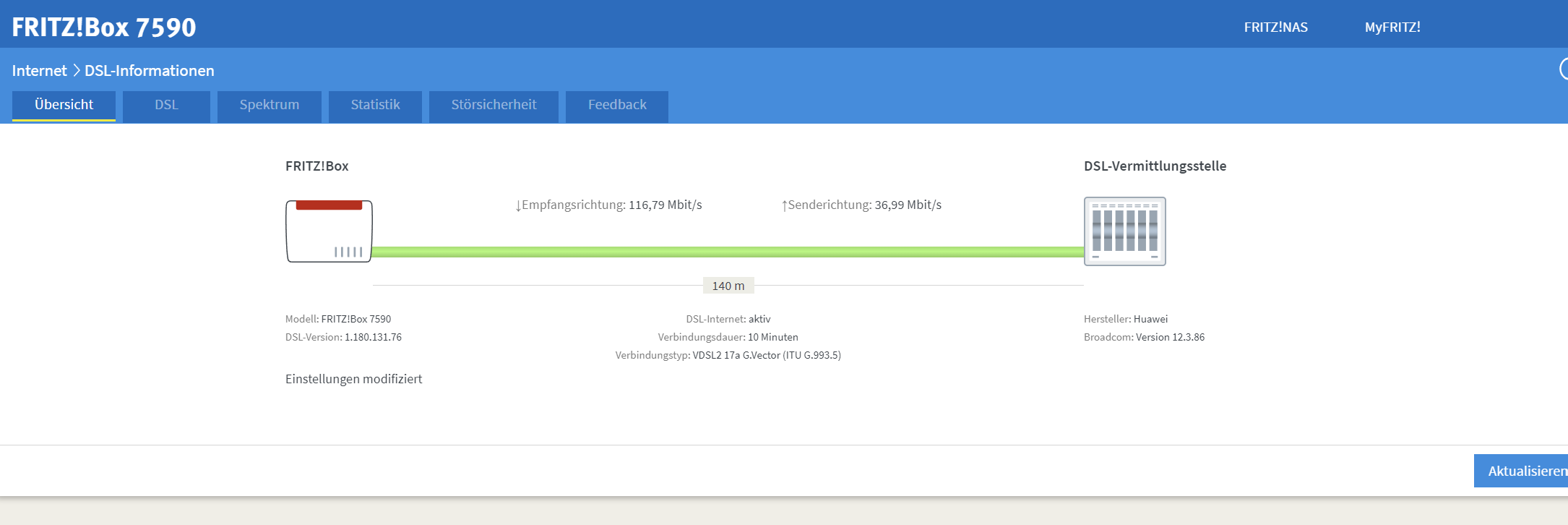
Task: Click Empfangsrichtung 116,79 Mbit/s value
Action: [x=608, y=205]
